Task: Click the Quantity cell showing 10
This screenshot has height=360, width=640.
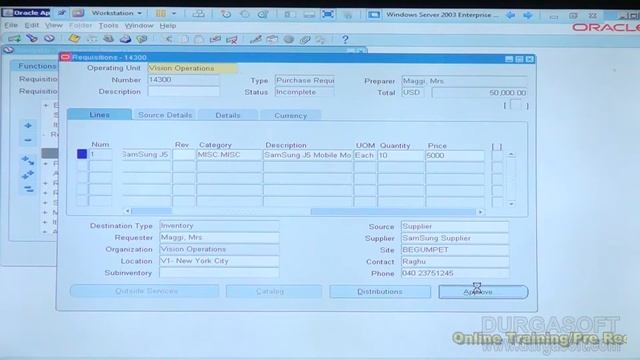Action: tap(401, 156)
